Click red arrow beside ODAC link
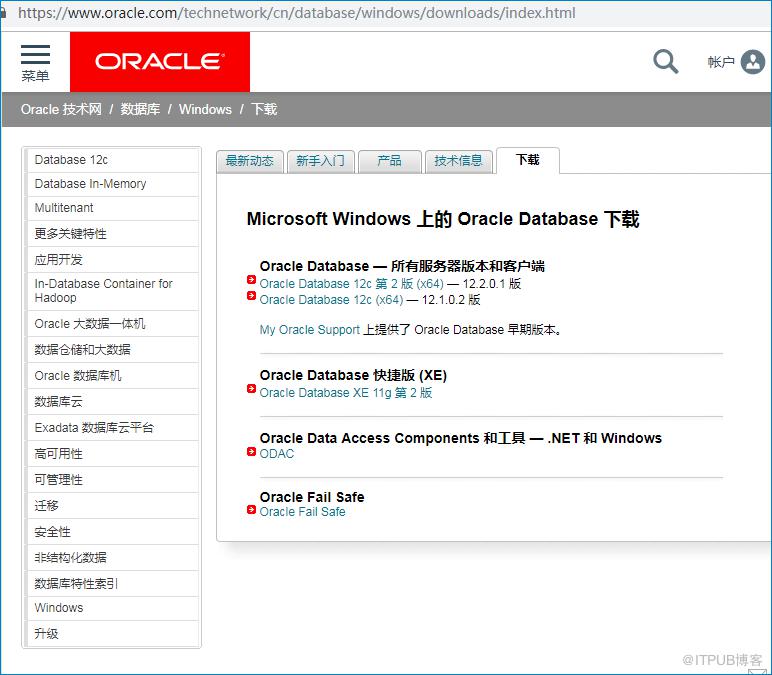 (x=251, y=451)
